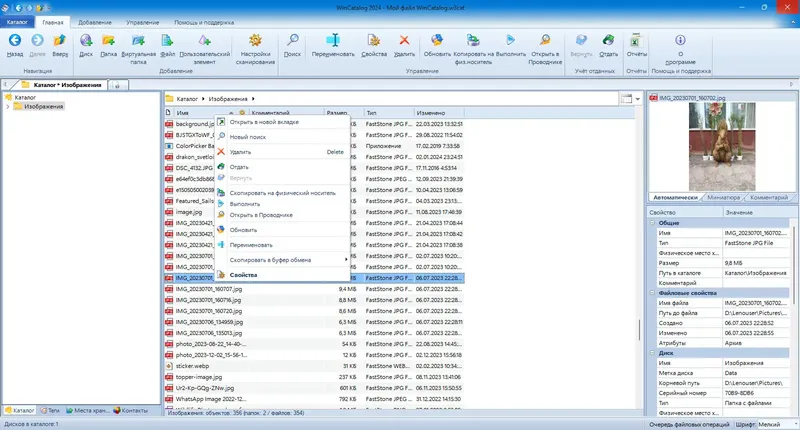
Task: Click the app icon in title bar
Action: click(6, 8)
